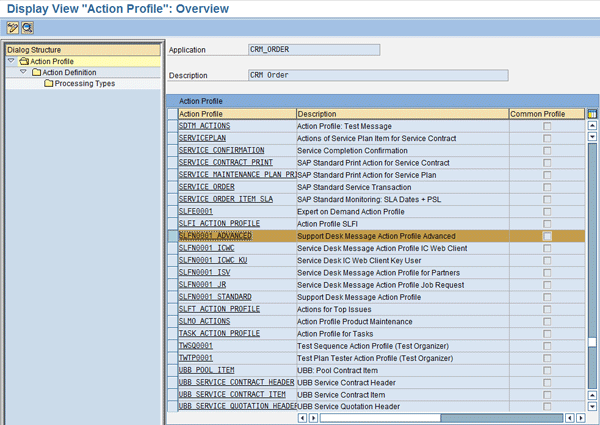The width and height of the screenshot is (600, 425).
Task: Click the Processing Types folder icon
Action: 48,84
